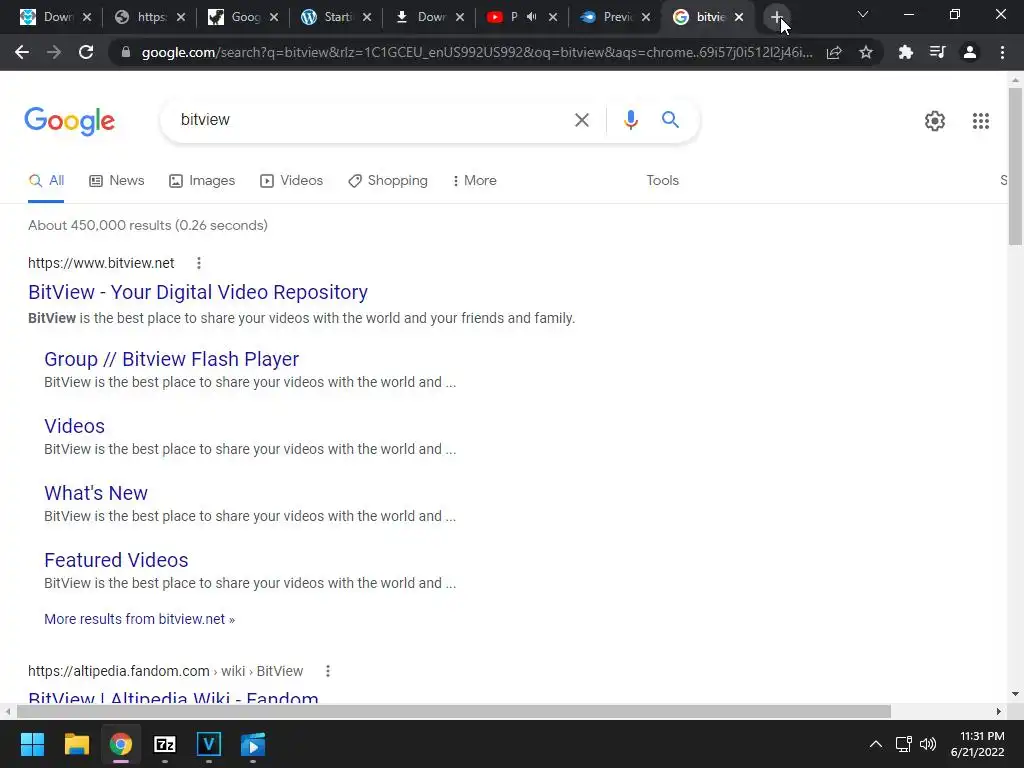Select the All results tab
Viewport: 1024px width, 768px height.
(x=46, y=181)
